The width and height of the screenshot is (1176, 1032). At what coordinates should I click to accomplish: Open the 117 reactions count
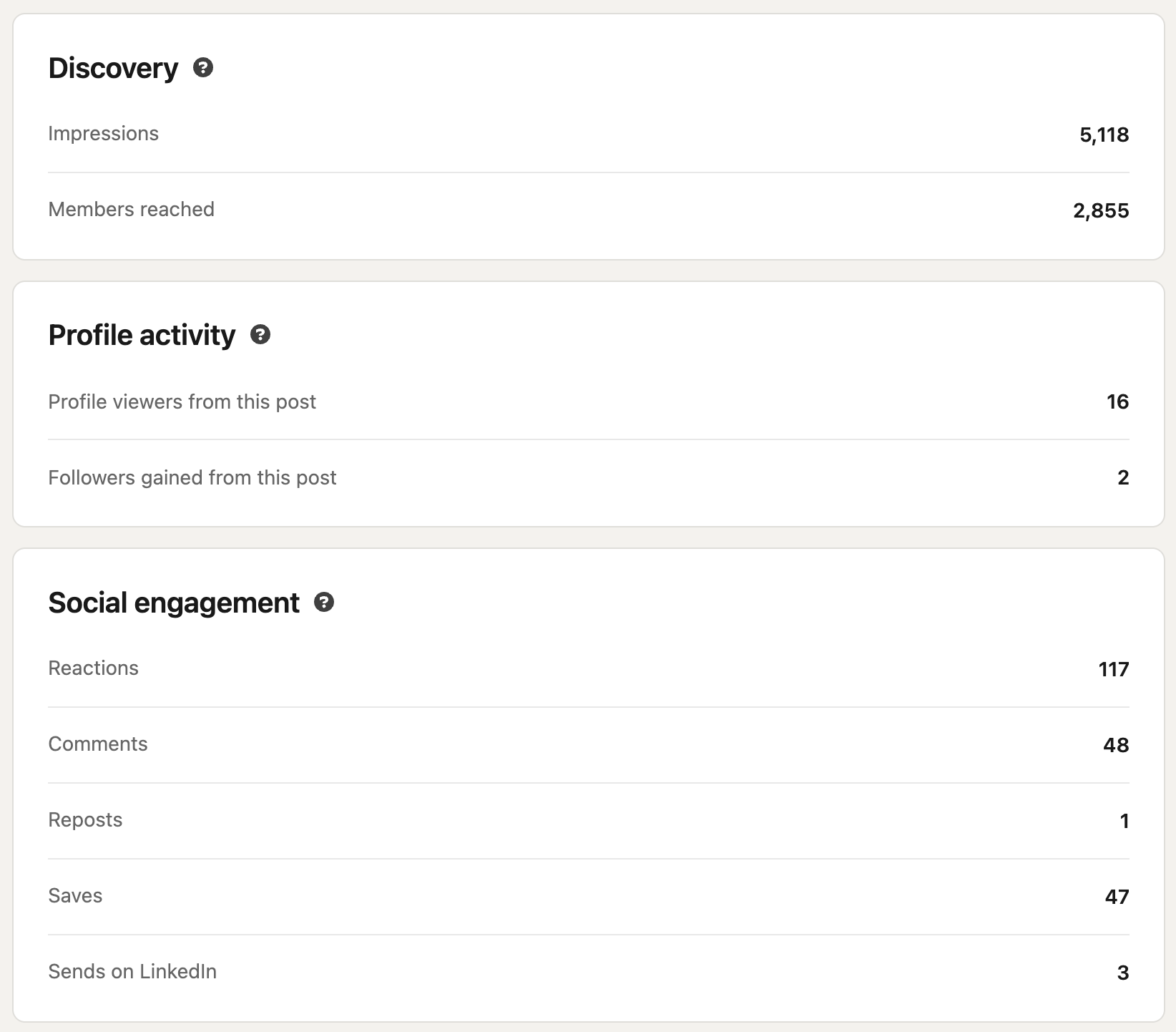click(1113, 670)
